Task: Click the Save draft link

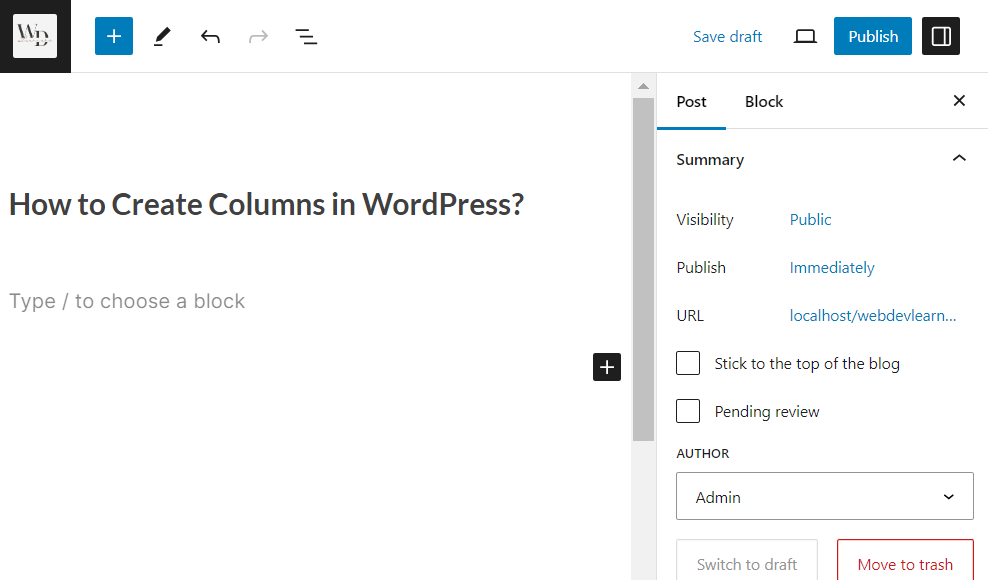Action: click(x=727, y=37)
